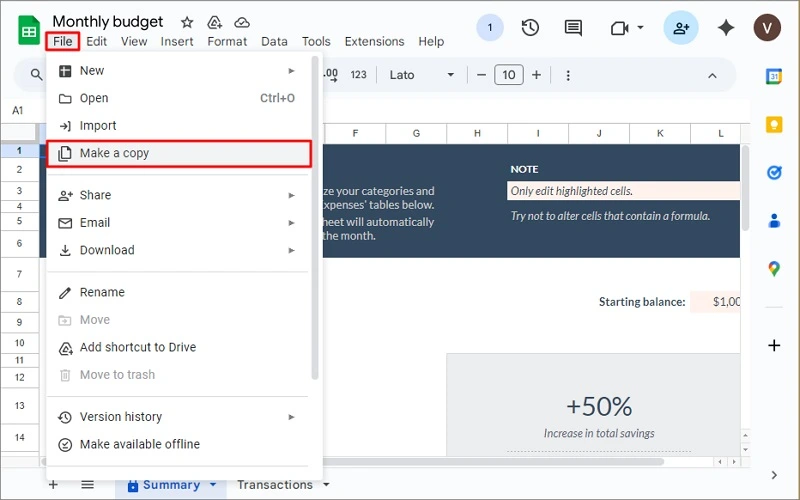Open the Insert menu
800x500 pixels.
177,41
